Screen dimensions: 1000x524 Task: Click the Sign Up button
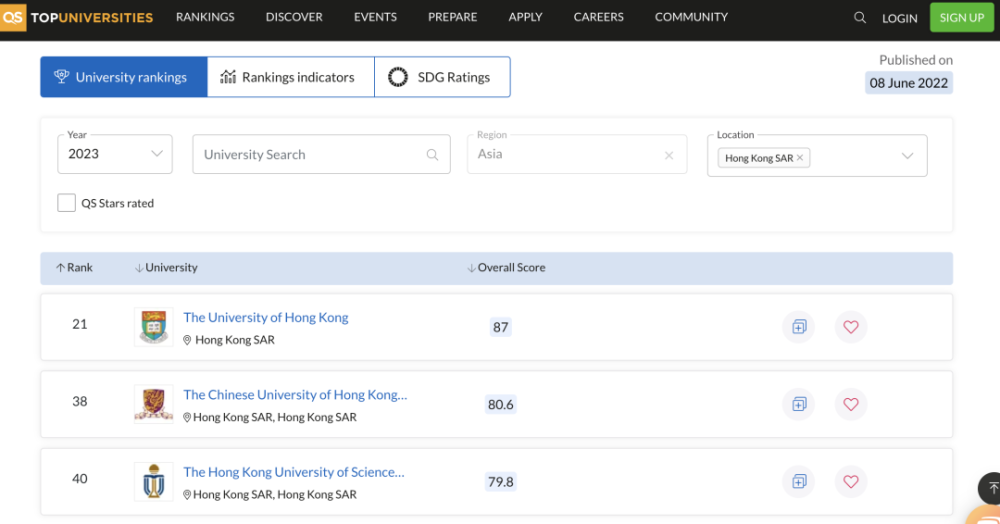point(962,17)
